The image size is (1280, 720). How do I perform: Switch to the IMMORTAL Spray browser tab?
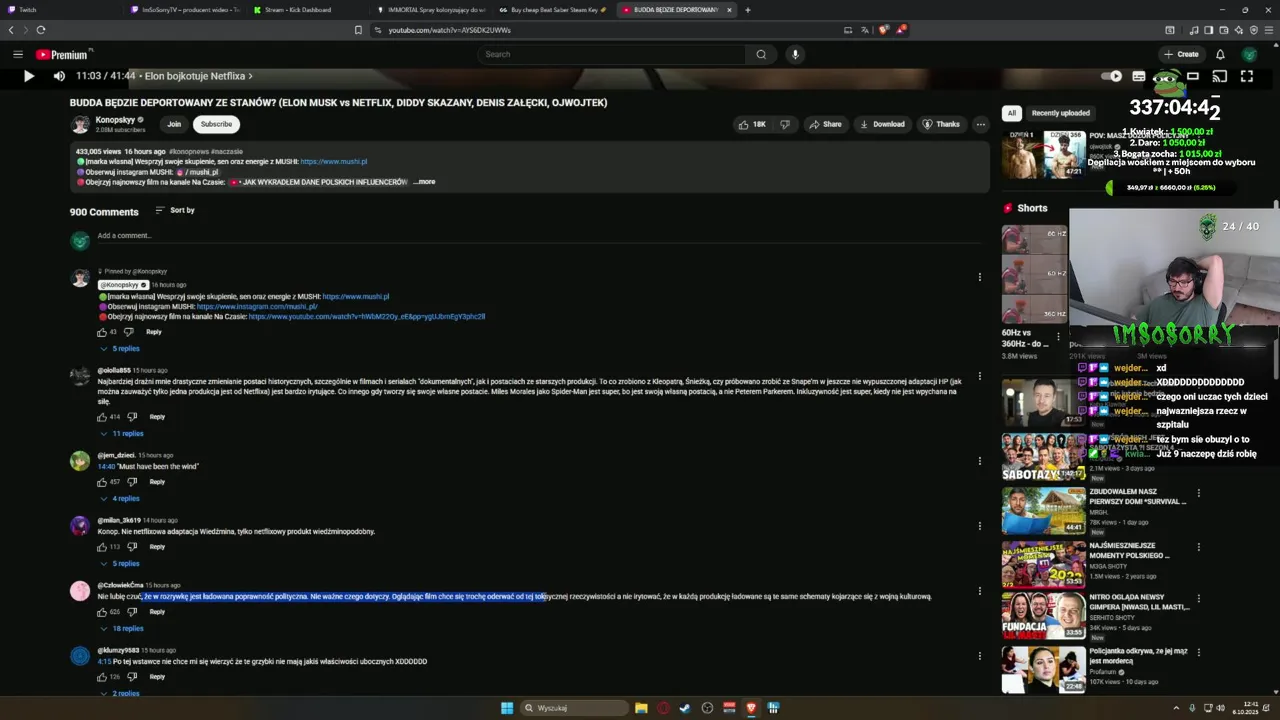pyautogui.click(x=430, y=10)
